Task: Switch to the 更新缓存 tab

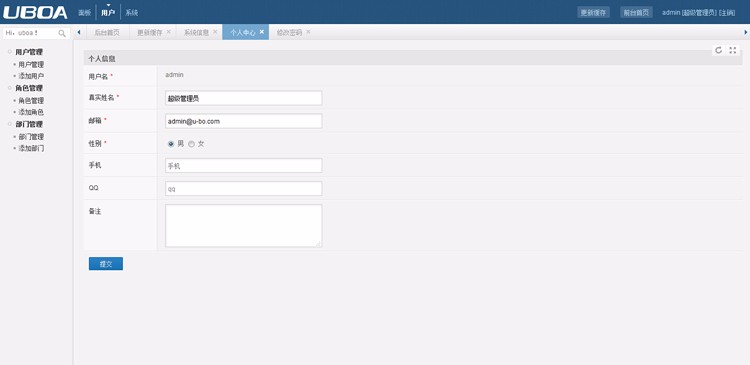Action: pyautogui.click(x=149, y=33)
